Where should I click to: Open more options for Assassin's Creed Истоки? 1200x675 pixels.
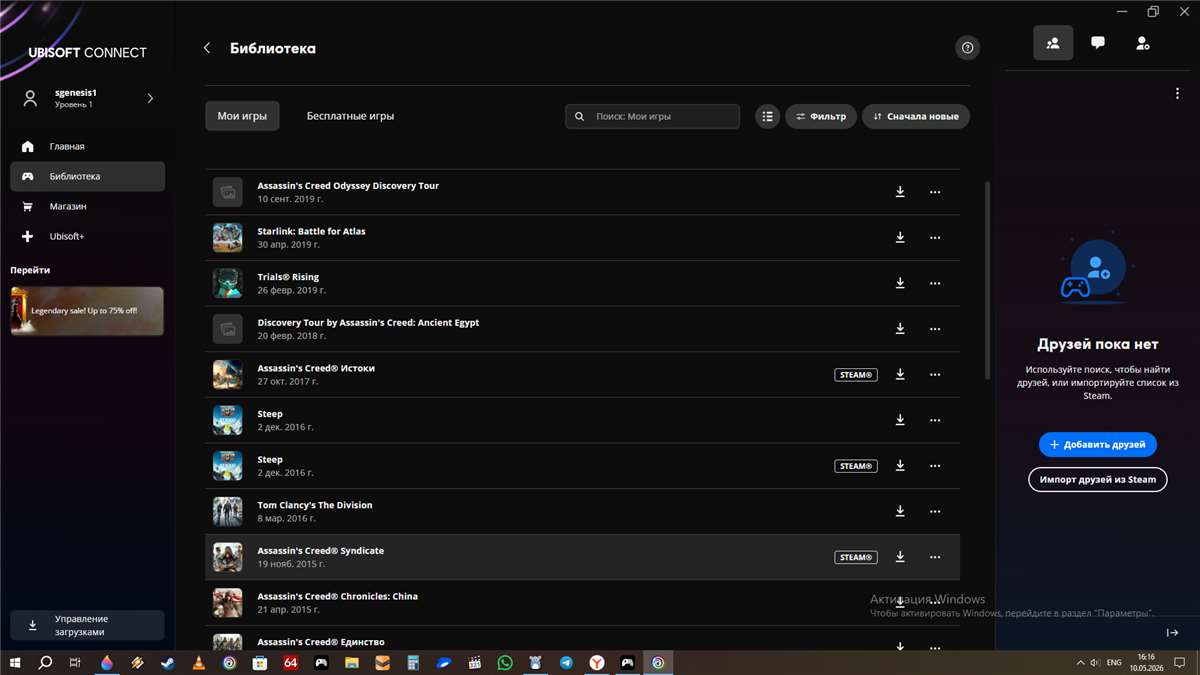coord(935,374)
